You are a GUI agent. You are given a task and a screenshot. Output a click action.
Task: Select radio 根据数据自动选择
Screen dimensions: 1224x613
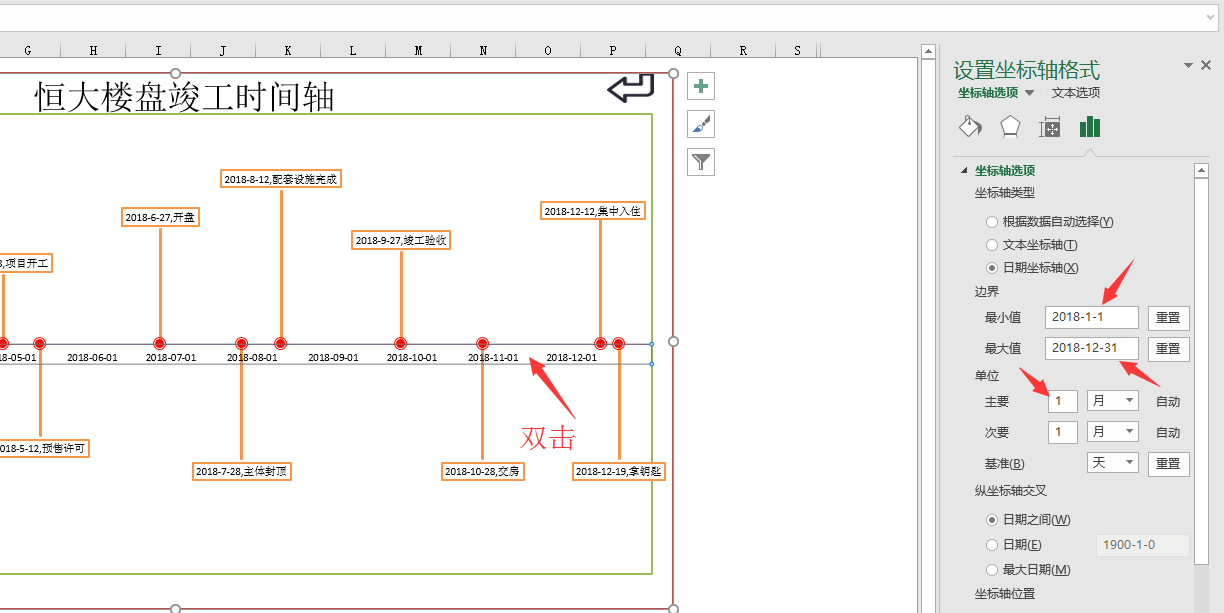tap(992, 222)
